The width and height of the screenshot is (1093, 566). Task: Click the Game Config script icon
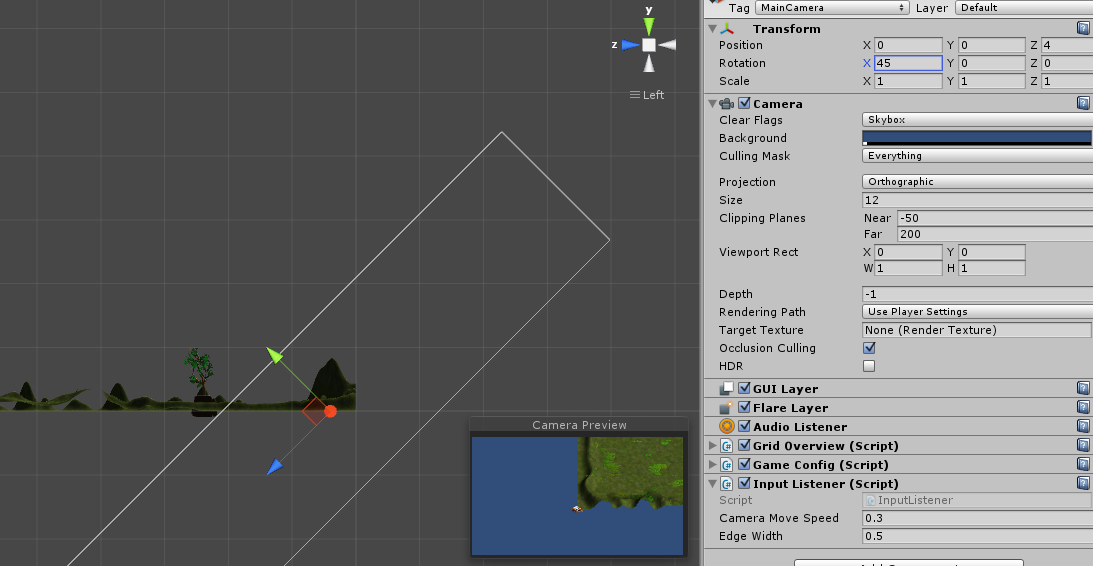pos(727,464)
